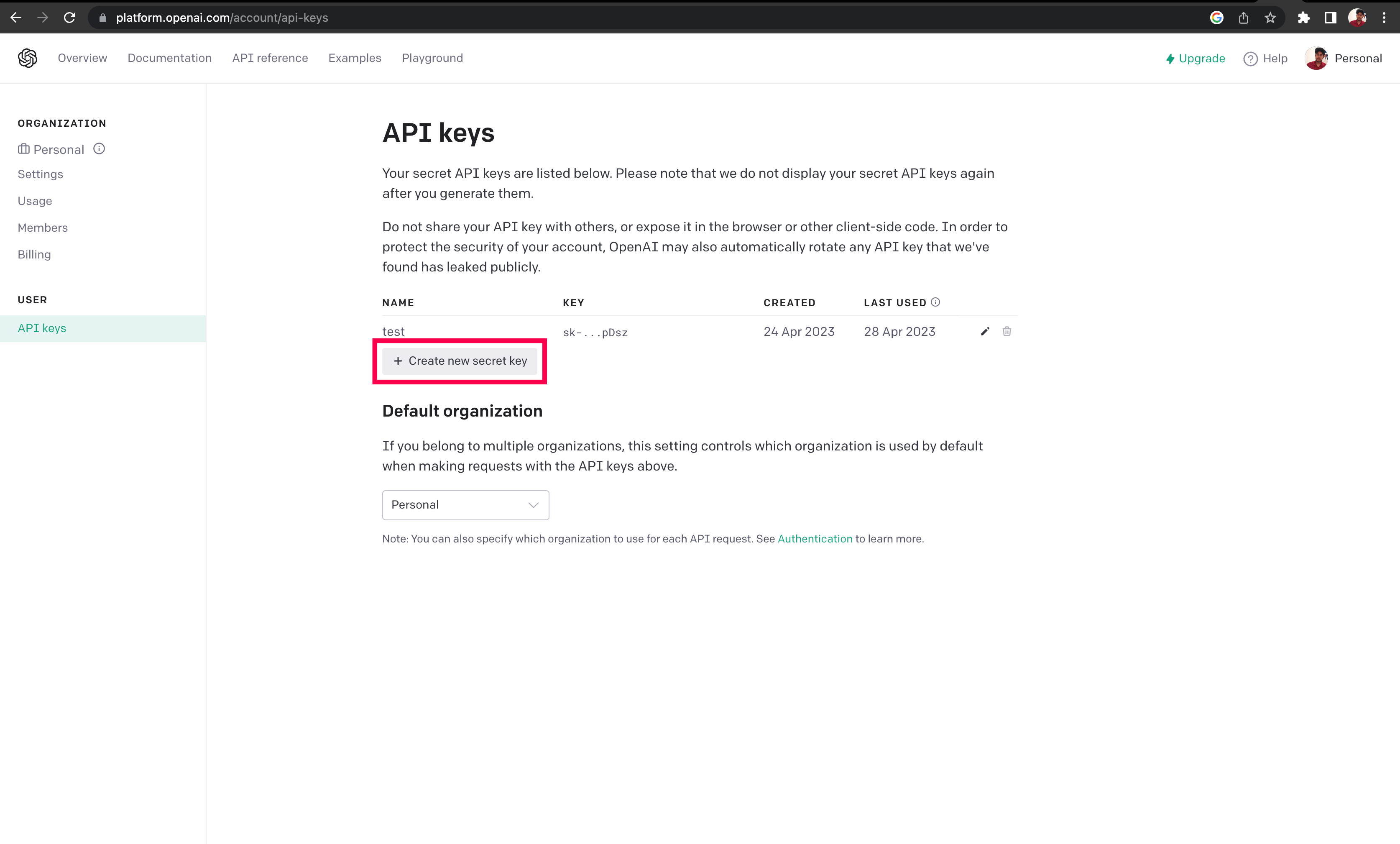Click the Upgrade link
This screenshot has width=1400, height=844.
point(1196,59)
